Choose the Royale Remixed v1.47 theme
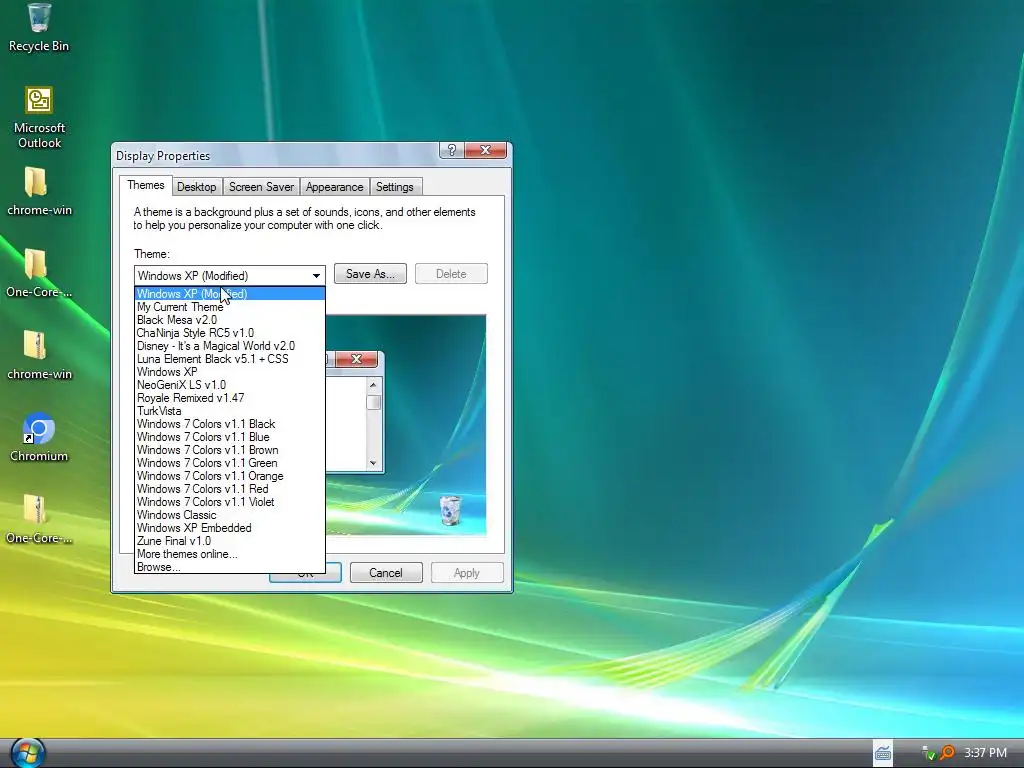This screenshot has width=1024, height=768. [230, 398]
